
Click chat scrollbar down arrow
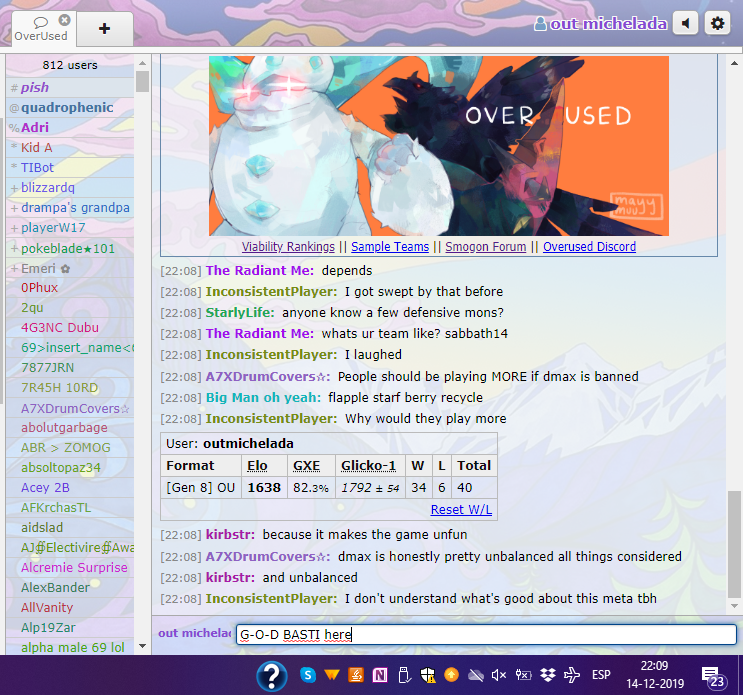click(734, 605)
